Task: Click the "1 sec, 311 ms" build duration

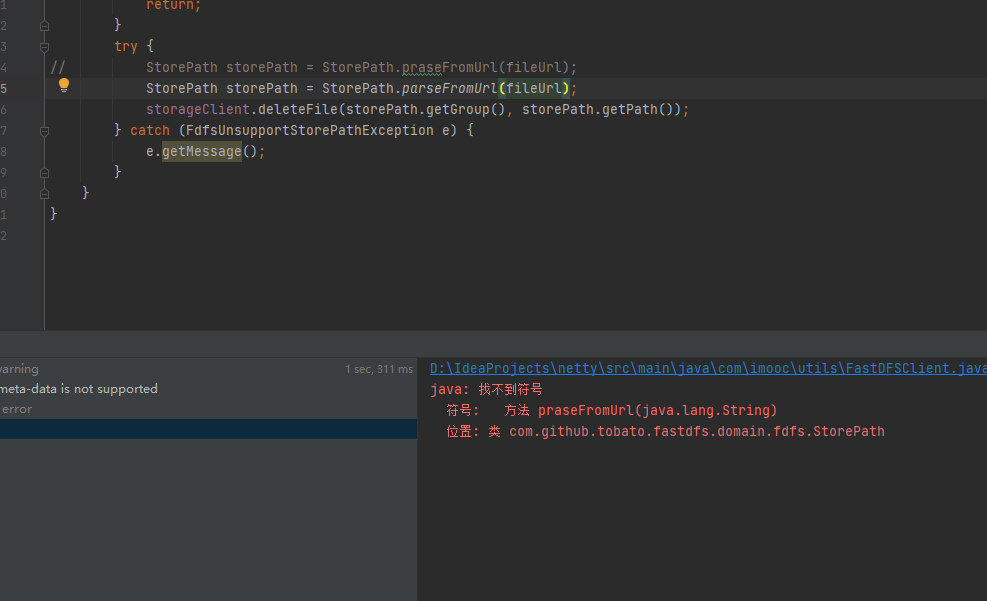Action: click(378, 369)
